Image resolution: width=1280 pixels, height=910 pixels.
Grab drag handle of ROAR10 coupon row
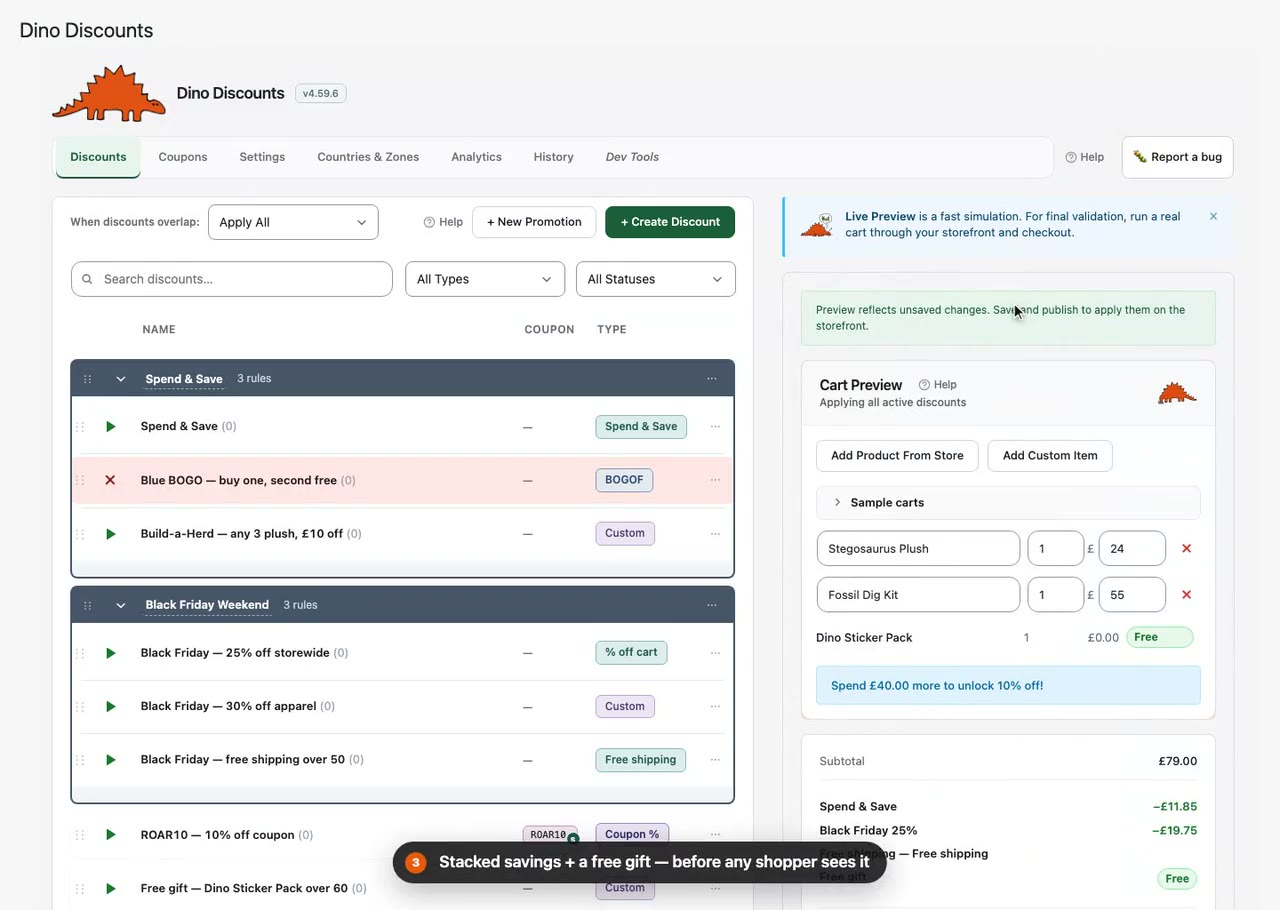(80, 835)
